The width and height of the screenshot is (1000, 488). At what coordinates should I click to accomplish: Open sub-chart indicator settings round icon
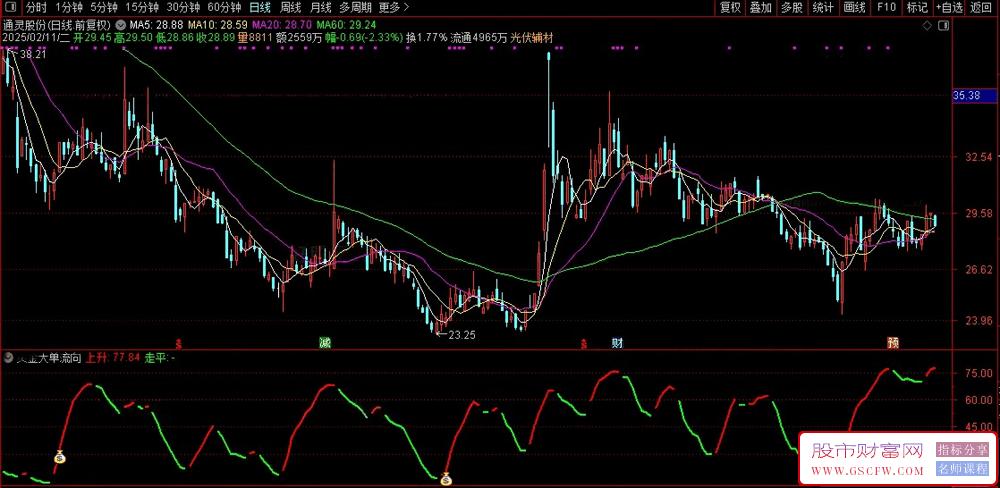[8, 359]
